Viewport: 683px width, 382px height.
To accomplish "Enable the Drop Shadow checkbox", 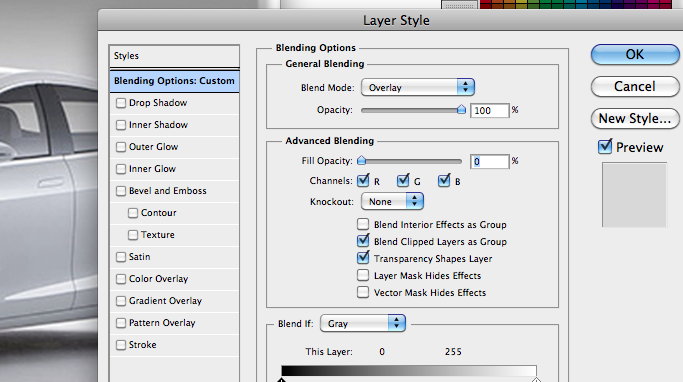I will coord(121,103).
